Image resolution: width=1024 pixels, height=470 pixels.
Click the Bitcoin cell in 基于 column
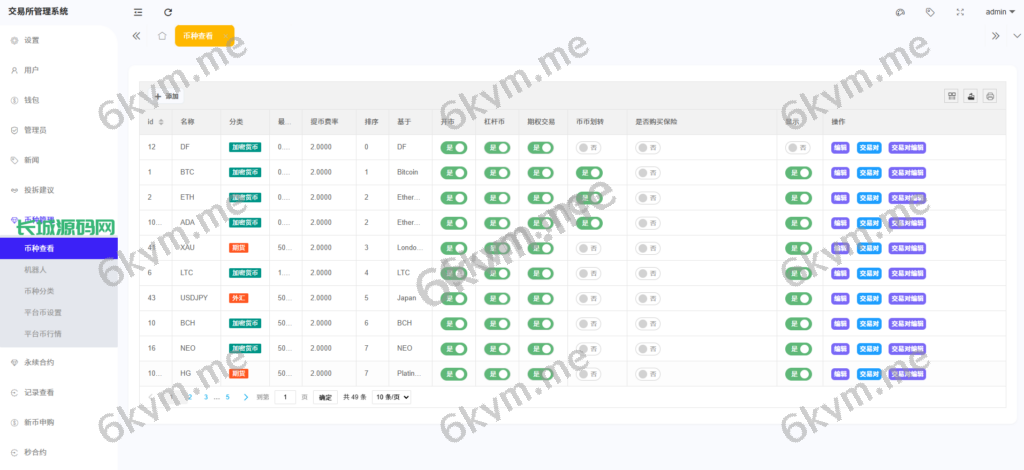[x=408, y=172]
